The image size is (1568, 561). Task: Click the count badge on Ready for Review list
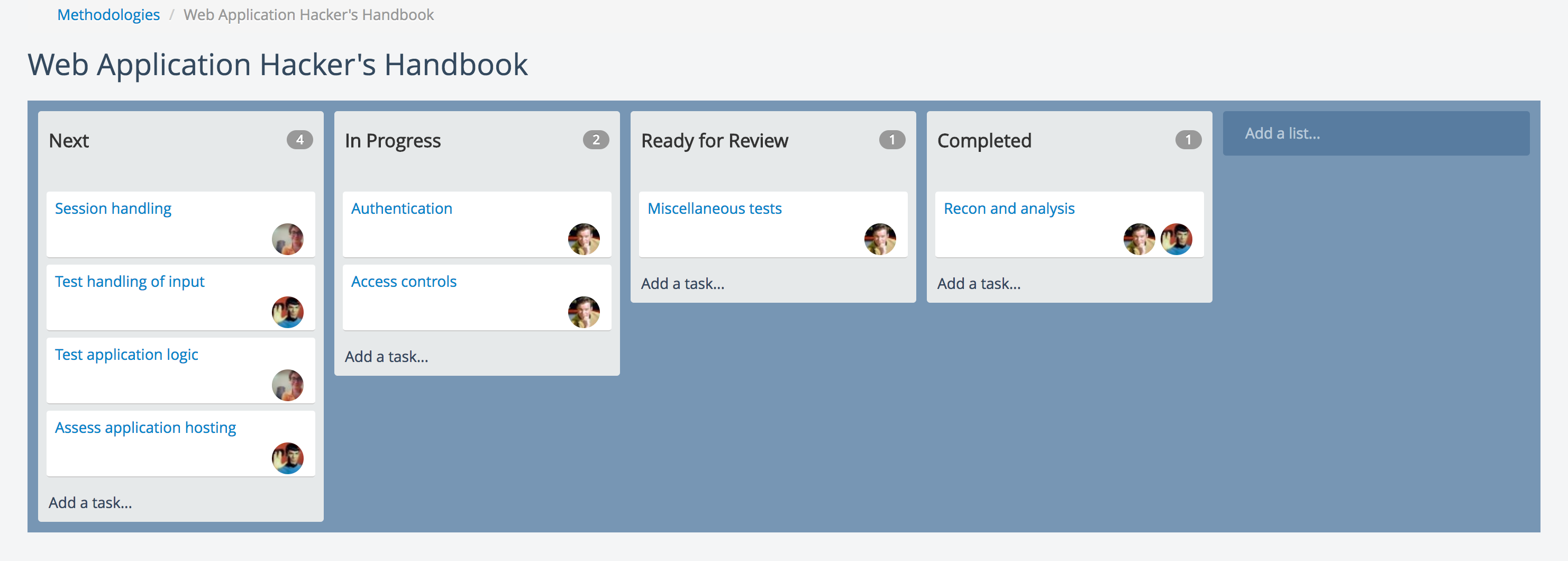point(892,140)
